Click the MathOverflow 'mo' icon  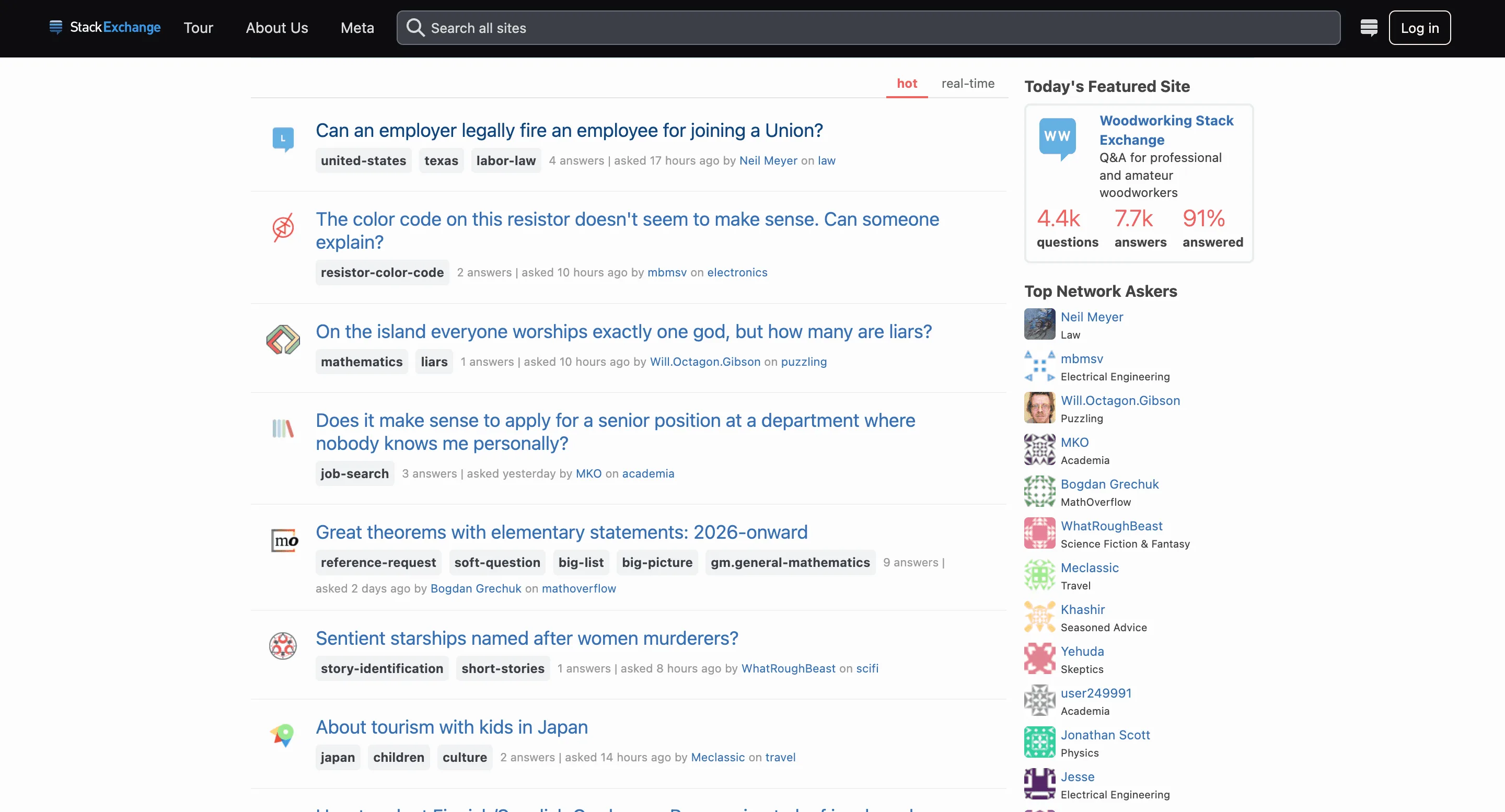tap(284, 540)
